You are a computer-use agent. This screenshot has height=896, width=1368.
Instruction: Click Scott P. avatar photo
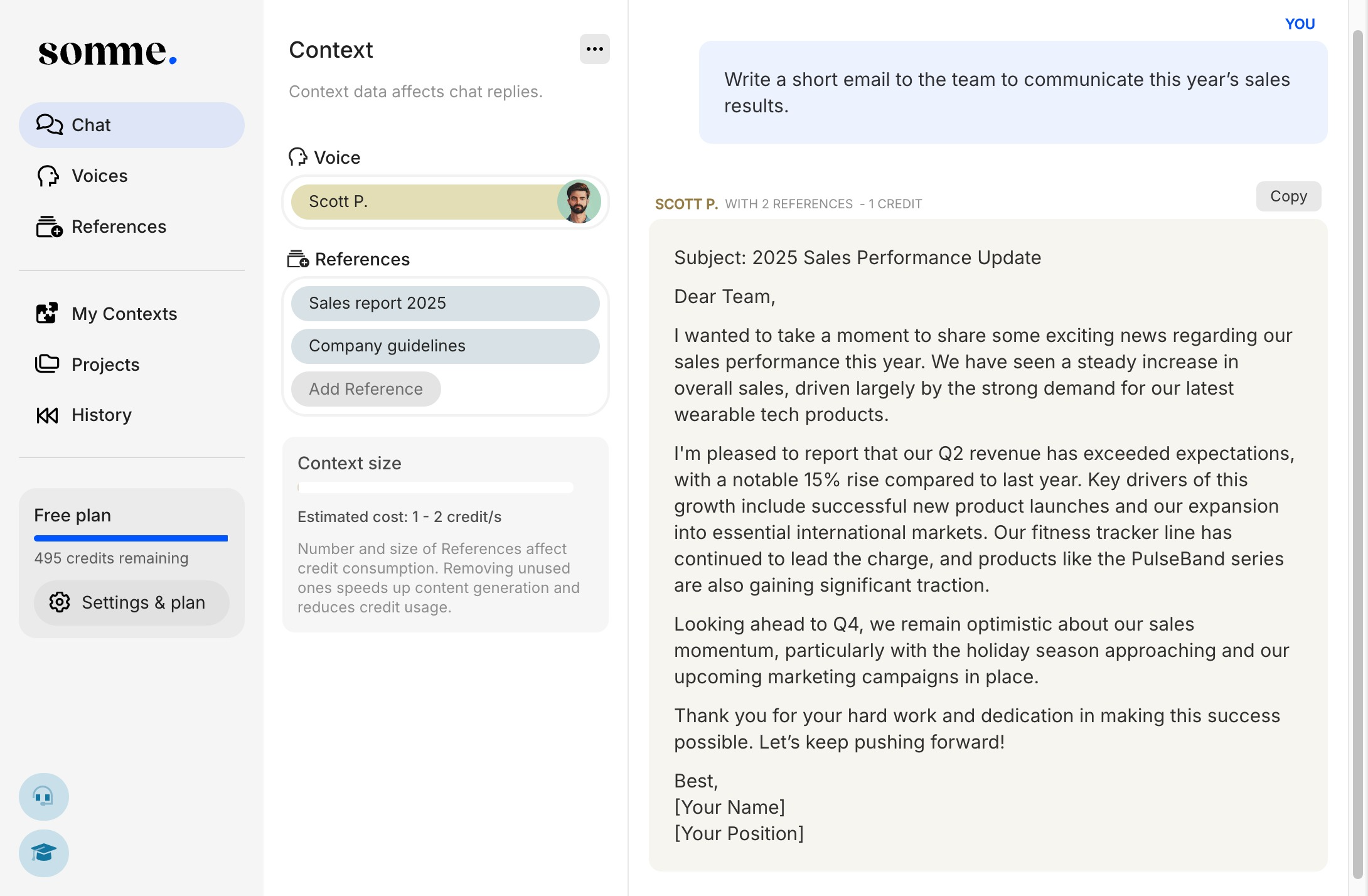(x=579, y=201)
